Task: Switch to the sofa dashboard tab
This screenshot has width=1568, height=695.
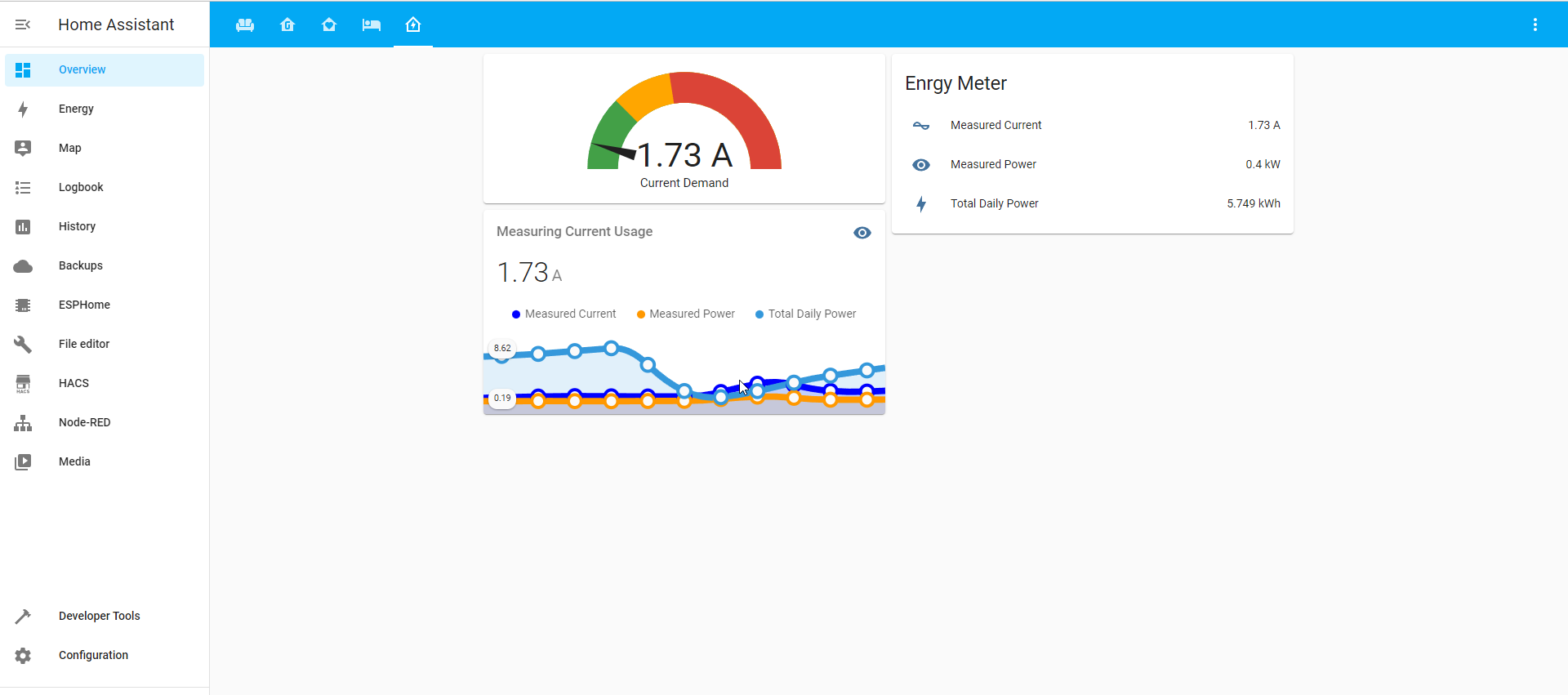Action: 245,25
